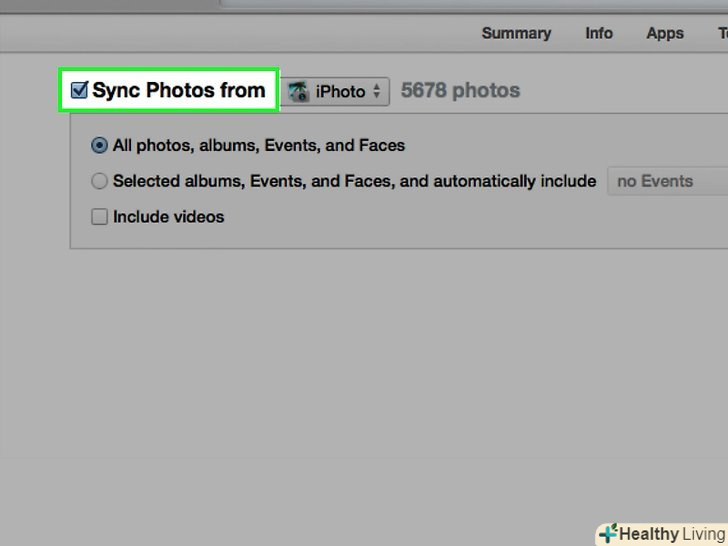Click the Sync Photos from label text

(x=178, y=91)
